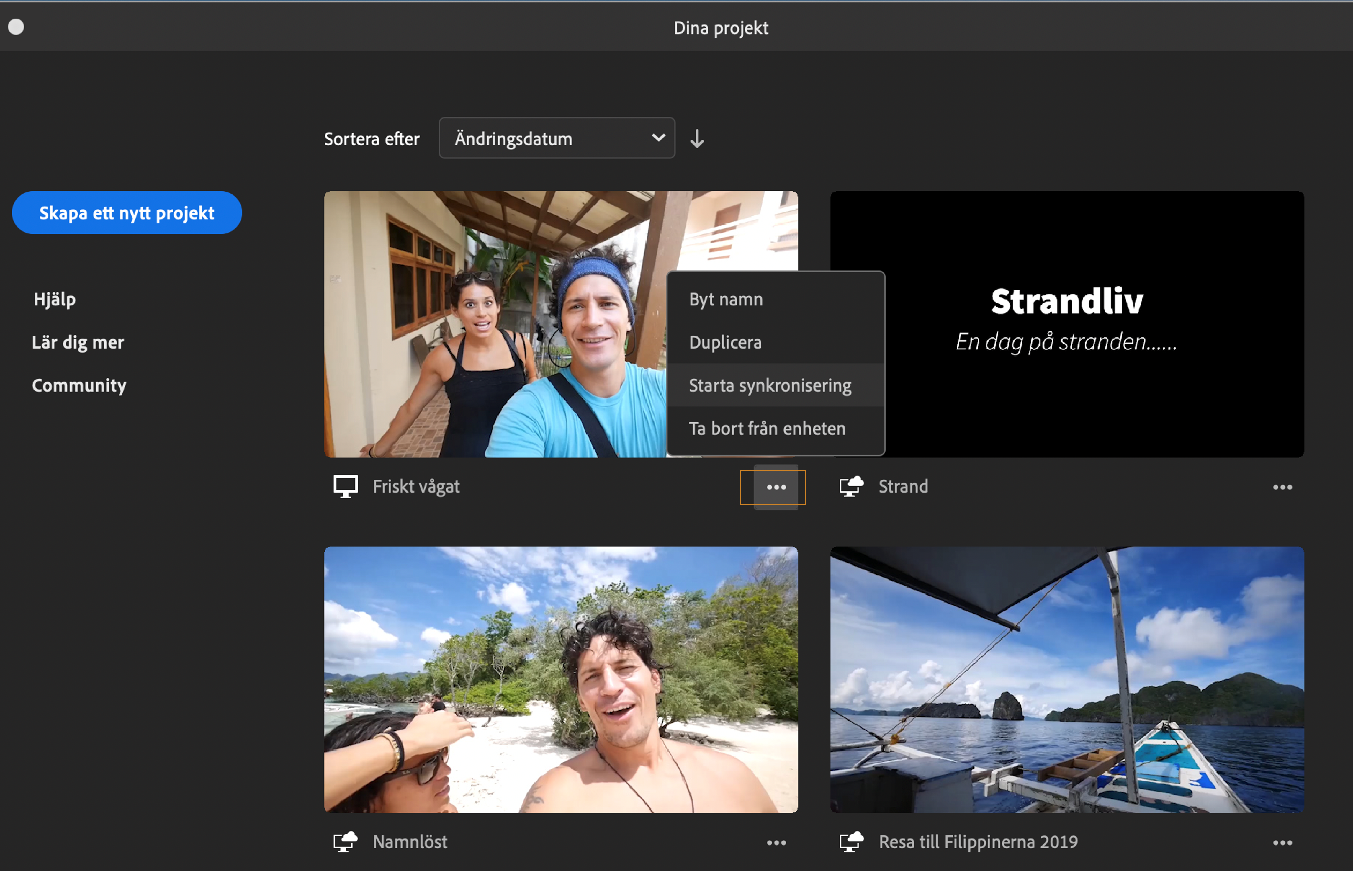Open the Community link

pyautogui.click(x=79, y=386)
